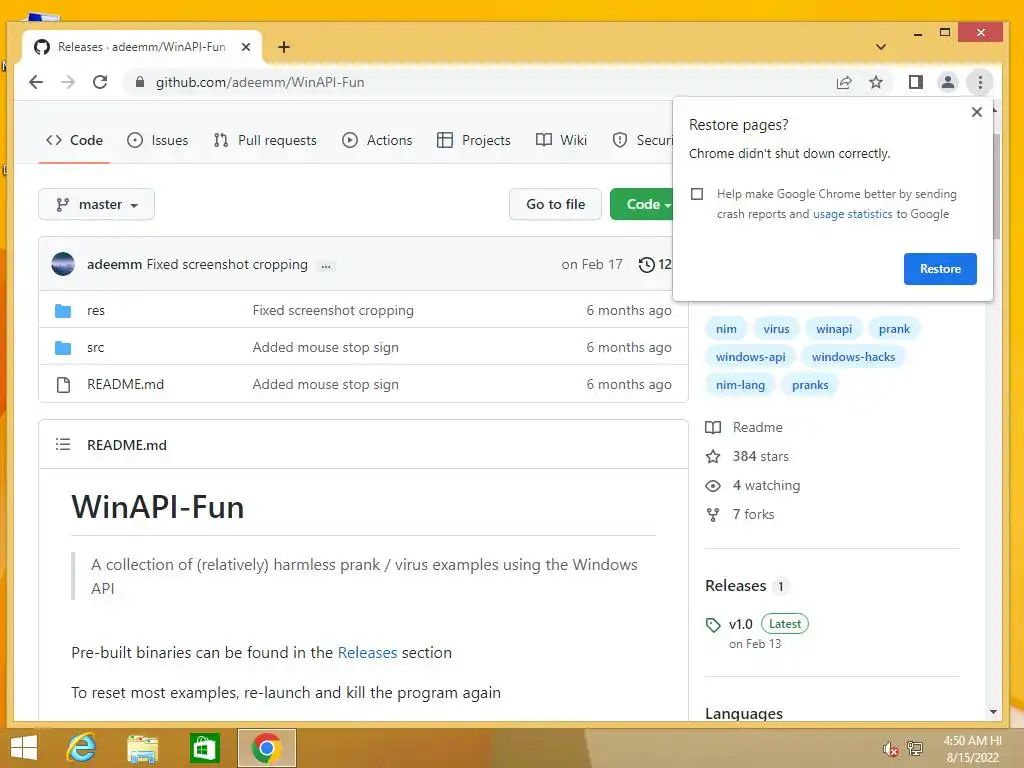
Task: Open the Readme sidebar link
Action: (x=744, y=427)
